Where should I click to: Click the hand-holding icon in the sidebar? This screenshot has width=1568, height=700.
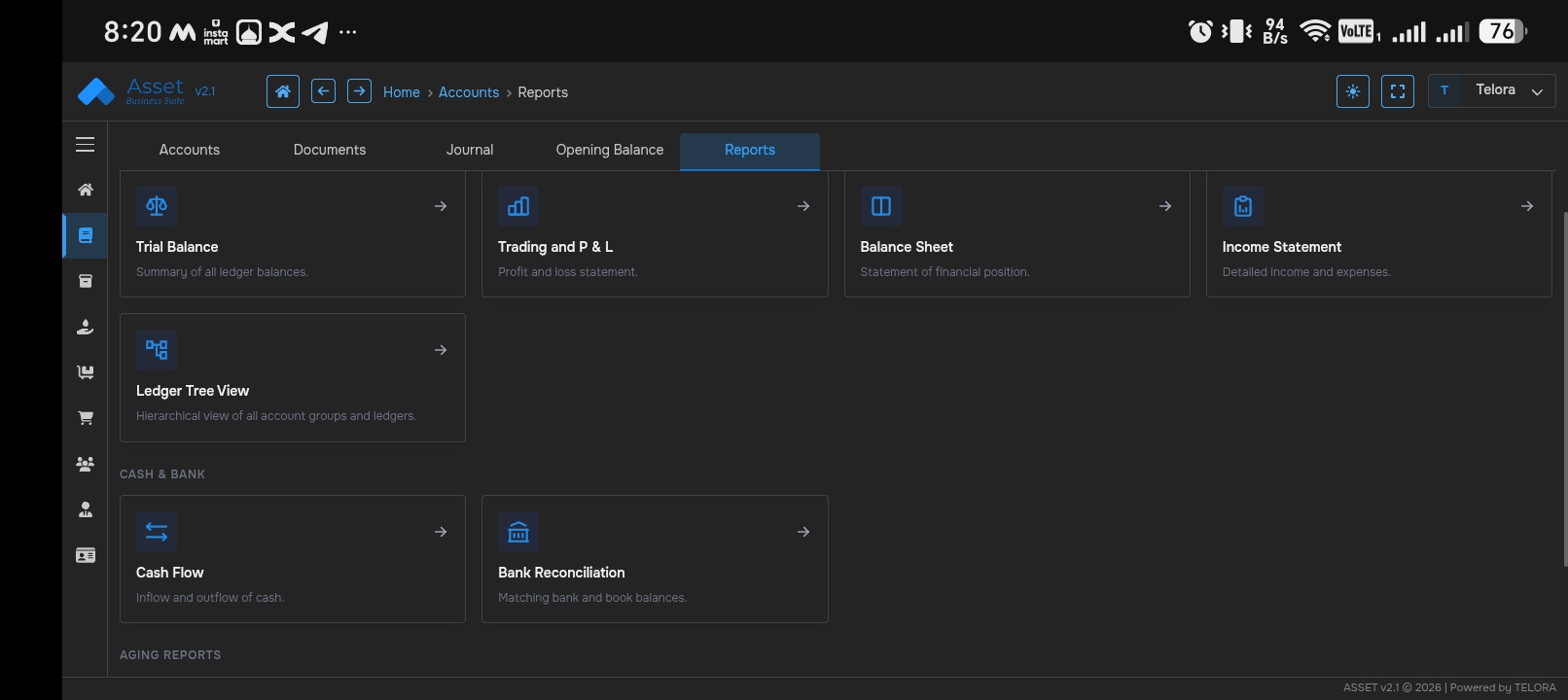pos(86,327)
